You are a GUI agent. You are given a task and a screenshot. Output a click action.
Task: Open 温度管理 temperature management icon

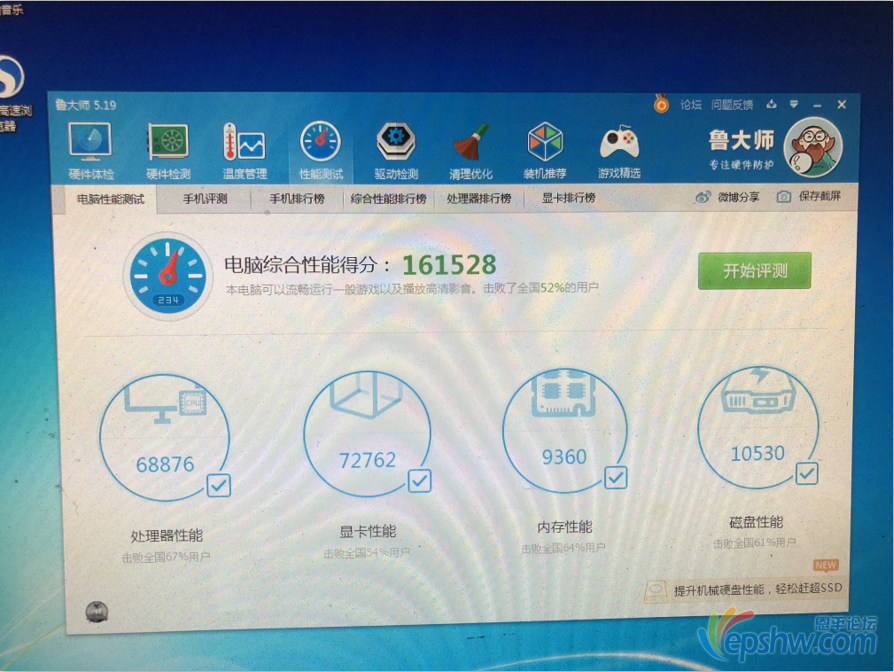coord(244,141)
